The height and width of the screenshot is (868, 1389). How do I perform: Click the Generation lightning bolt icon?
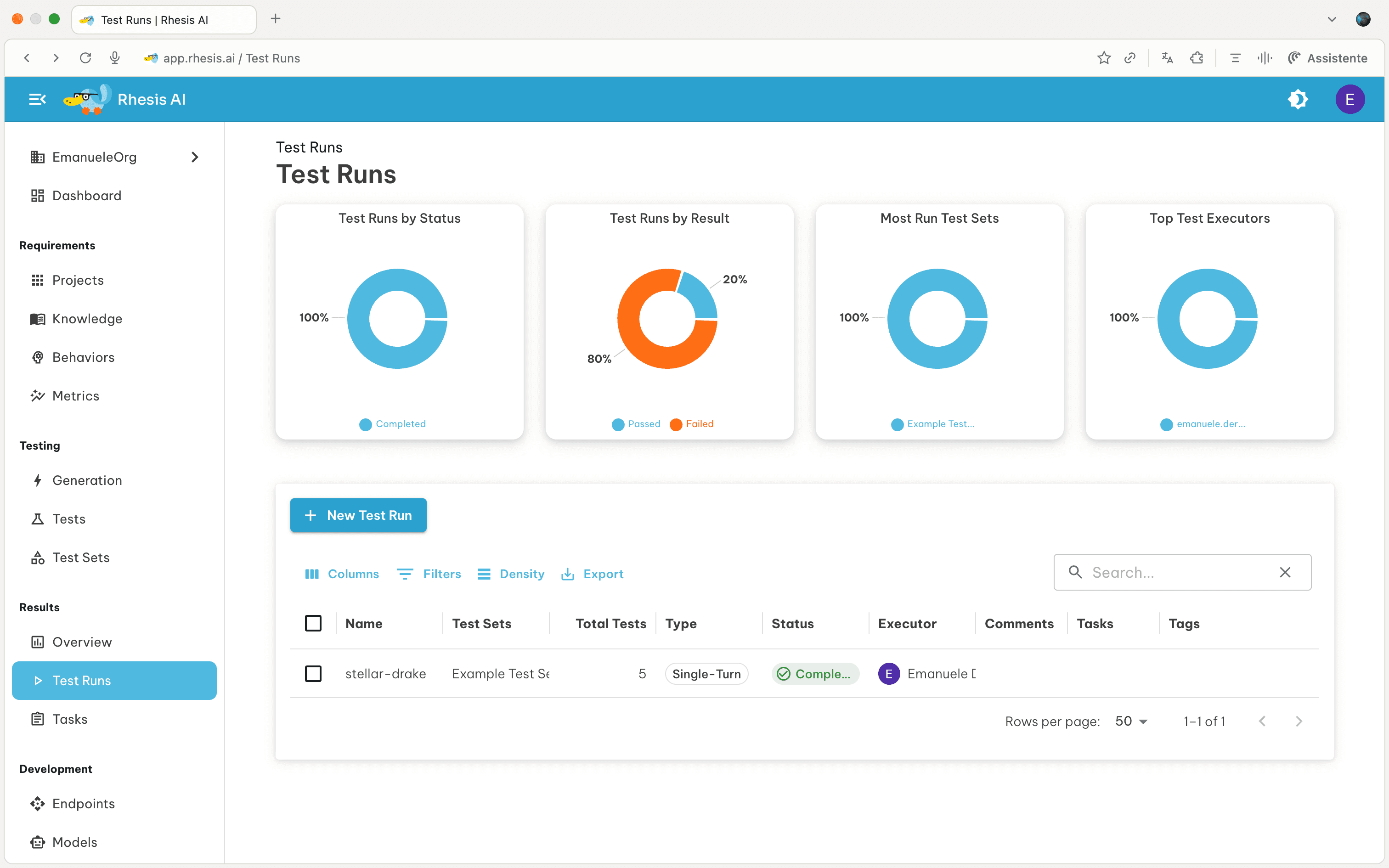[37, 480]
